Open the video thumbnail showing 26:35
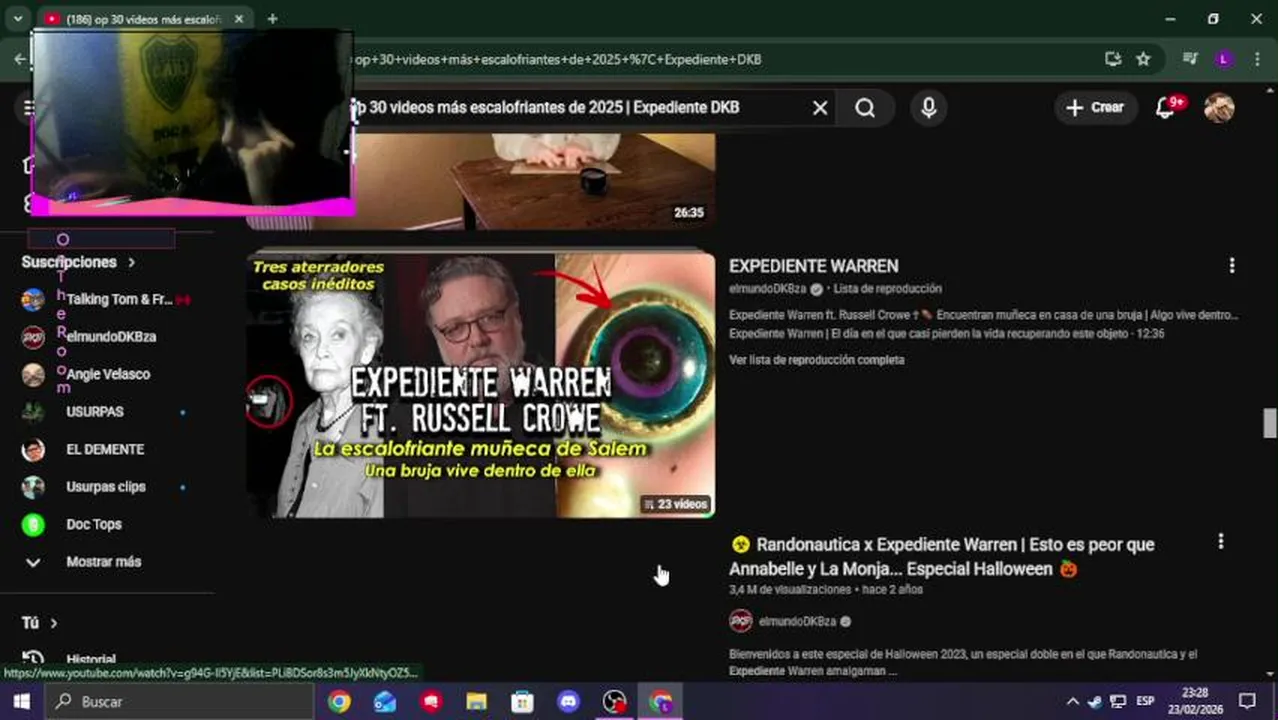The image size is (1278, 720). (481, 182)
